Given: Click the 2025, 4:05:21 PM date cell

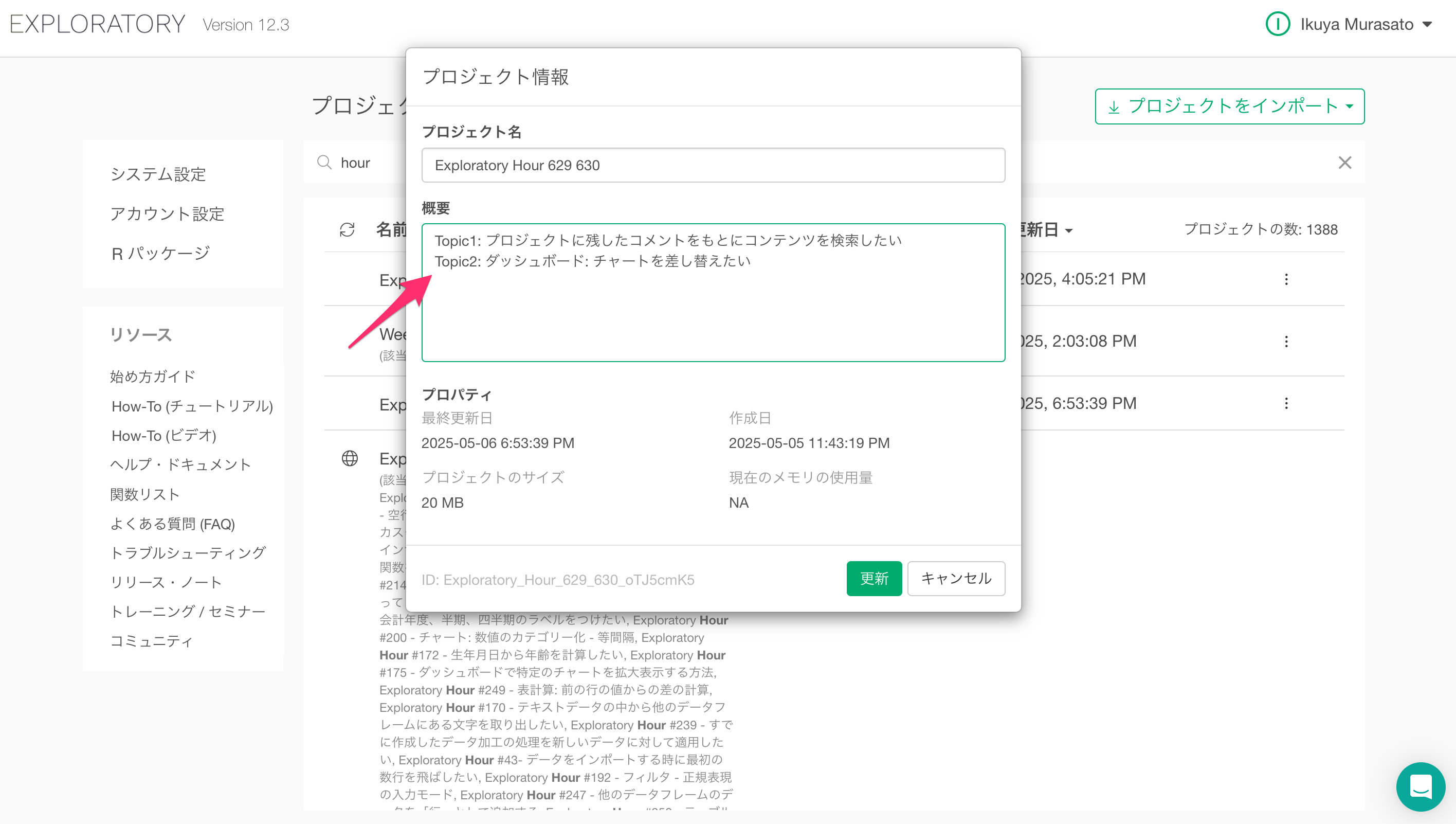Looking at the screenshot, I should (1083, 279).
